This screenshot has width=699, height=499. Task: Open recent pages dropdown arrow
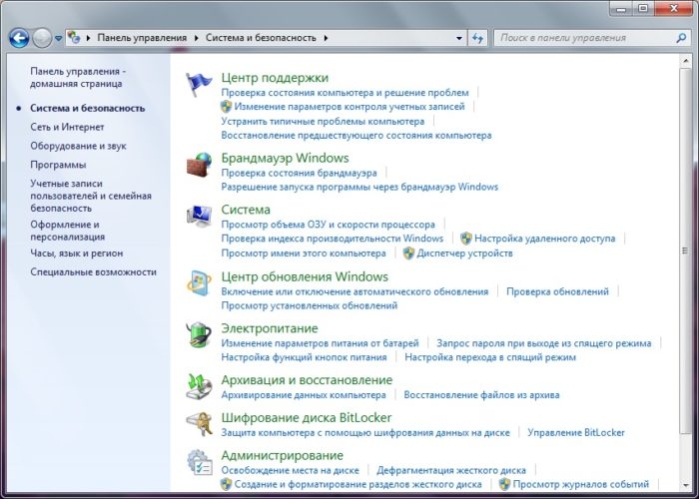click(x=58, y=38)
